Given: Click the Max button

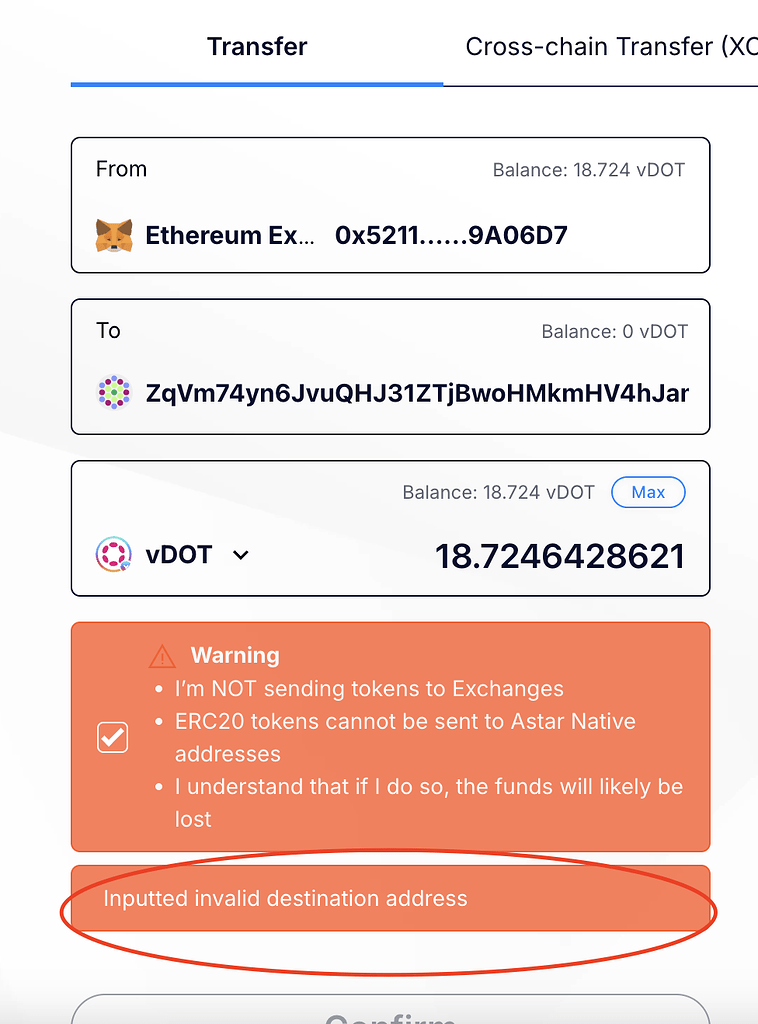Looking at the screenshot, I should coord(648,492).
